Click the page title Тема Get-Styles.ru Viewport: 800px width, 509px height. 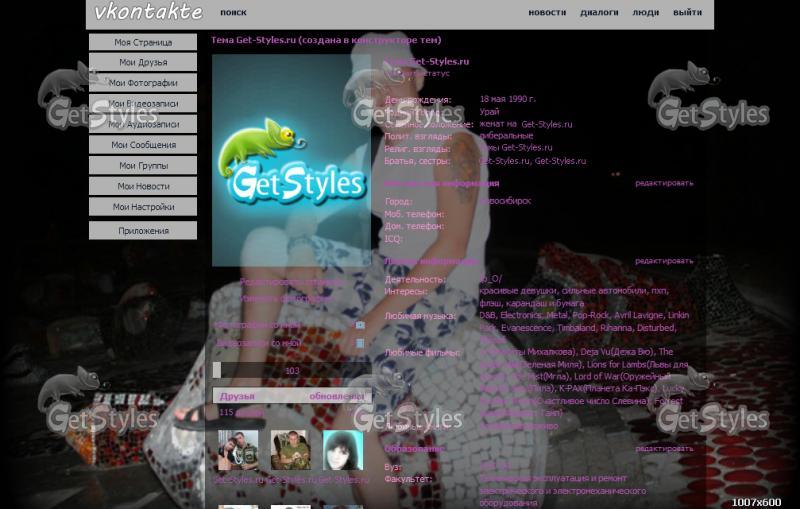coord(326,40)
